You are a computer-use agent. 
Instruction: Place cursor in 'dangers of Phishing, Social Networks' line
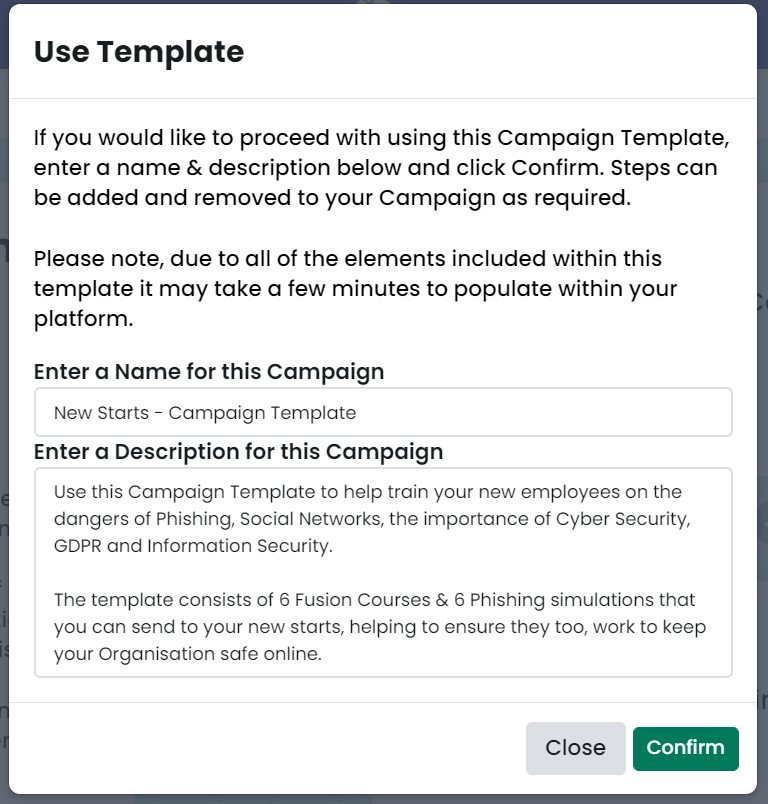372,519
